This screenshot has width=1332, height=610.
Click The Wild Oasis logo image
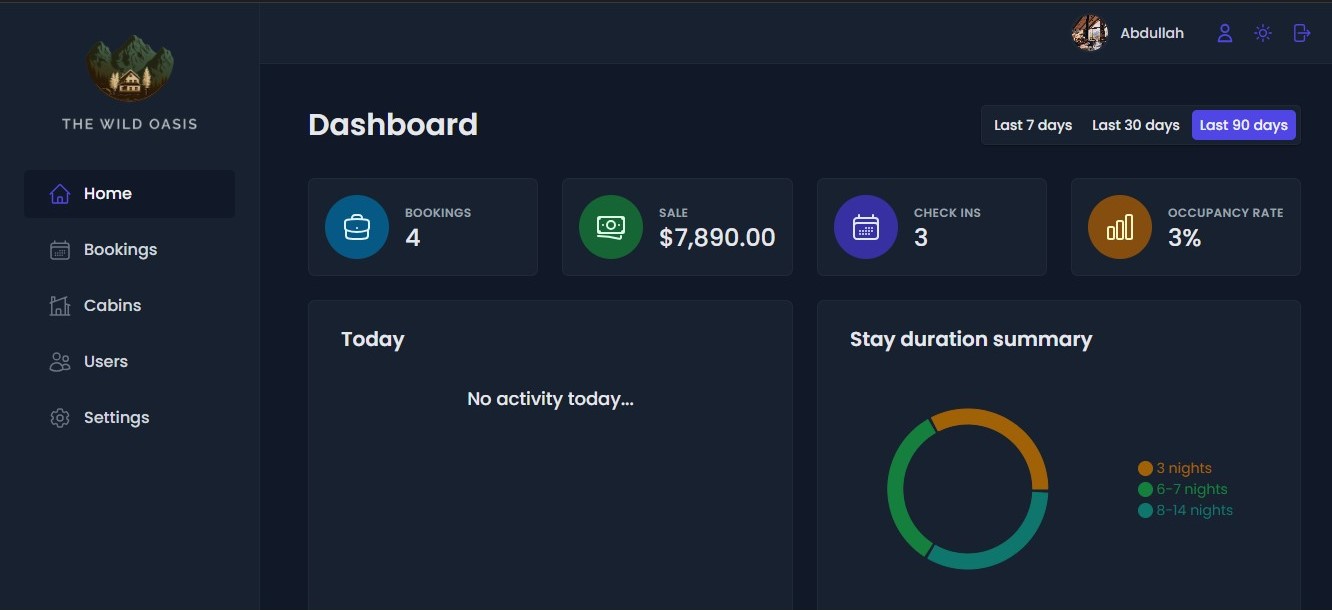pos(129,70)
